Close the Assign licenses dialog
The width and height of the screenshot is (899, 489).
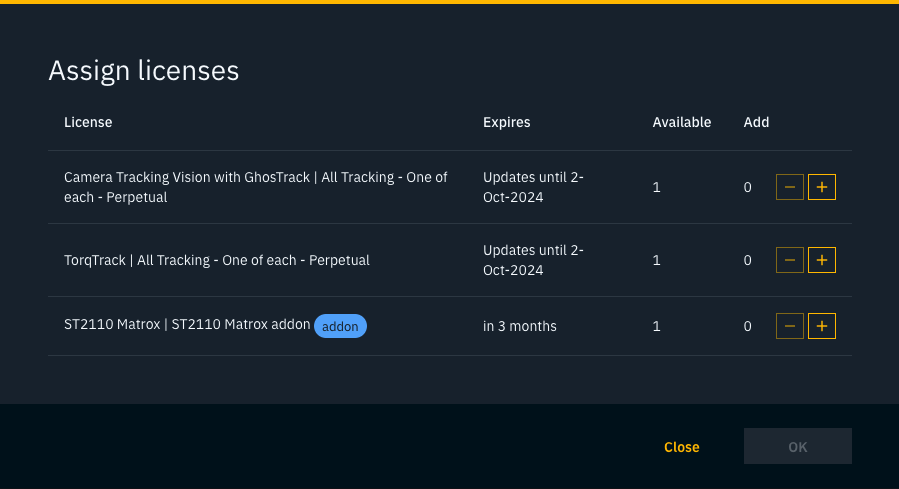tap(681, 447)
